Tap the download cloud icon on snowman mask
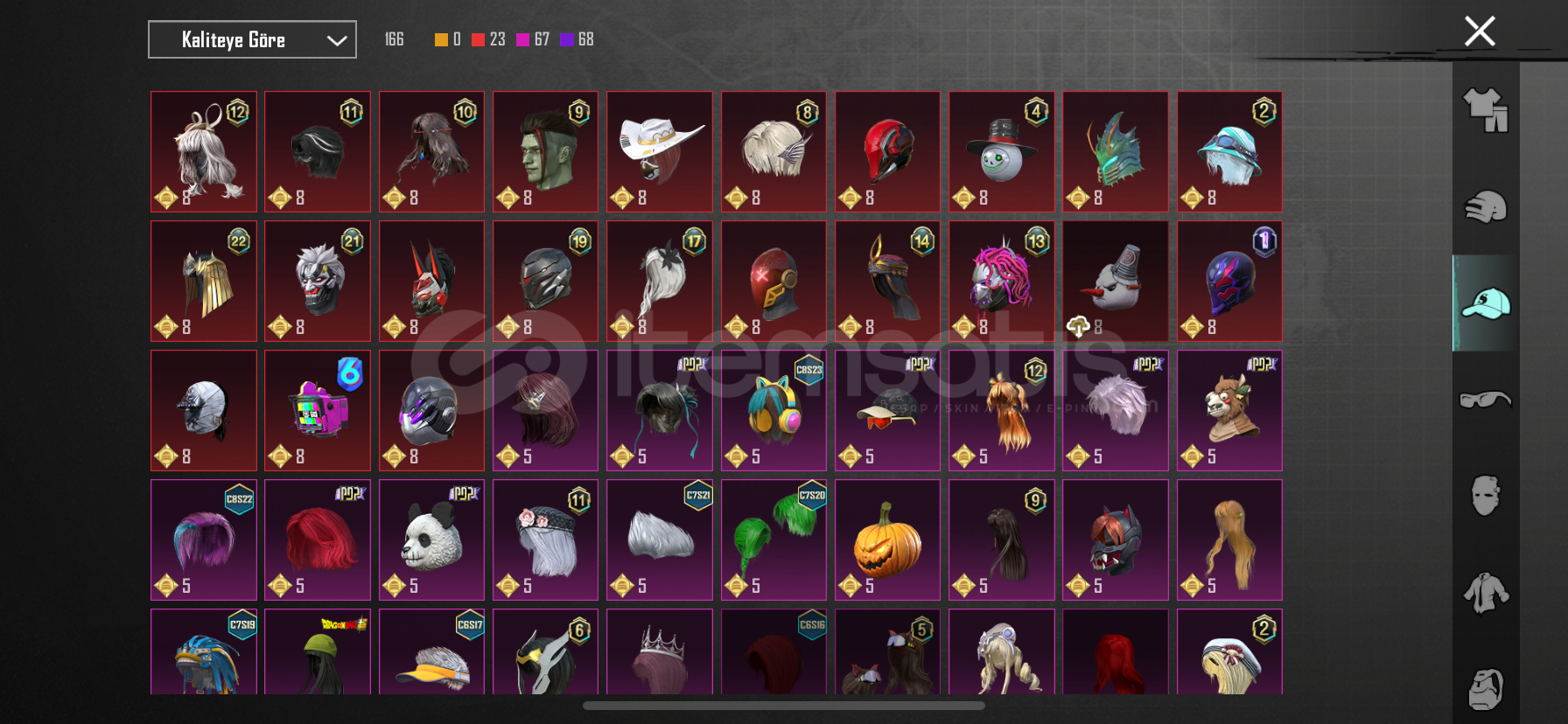The width and height of the screenshot is (1568, 724). [1078, 327]
